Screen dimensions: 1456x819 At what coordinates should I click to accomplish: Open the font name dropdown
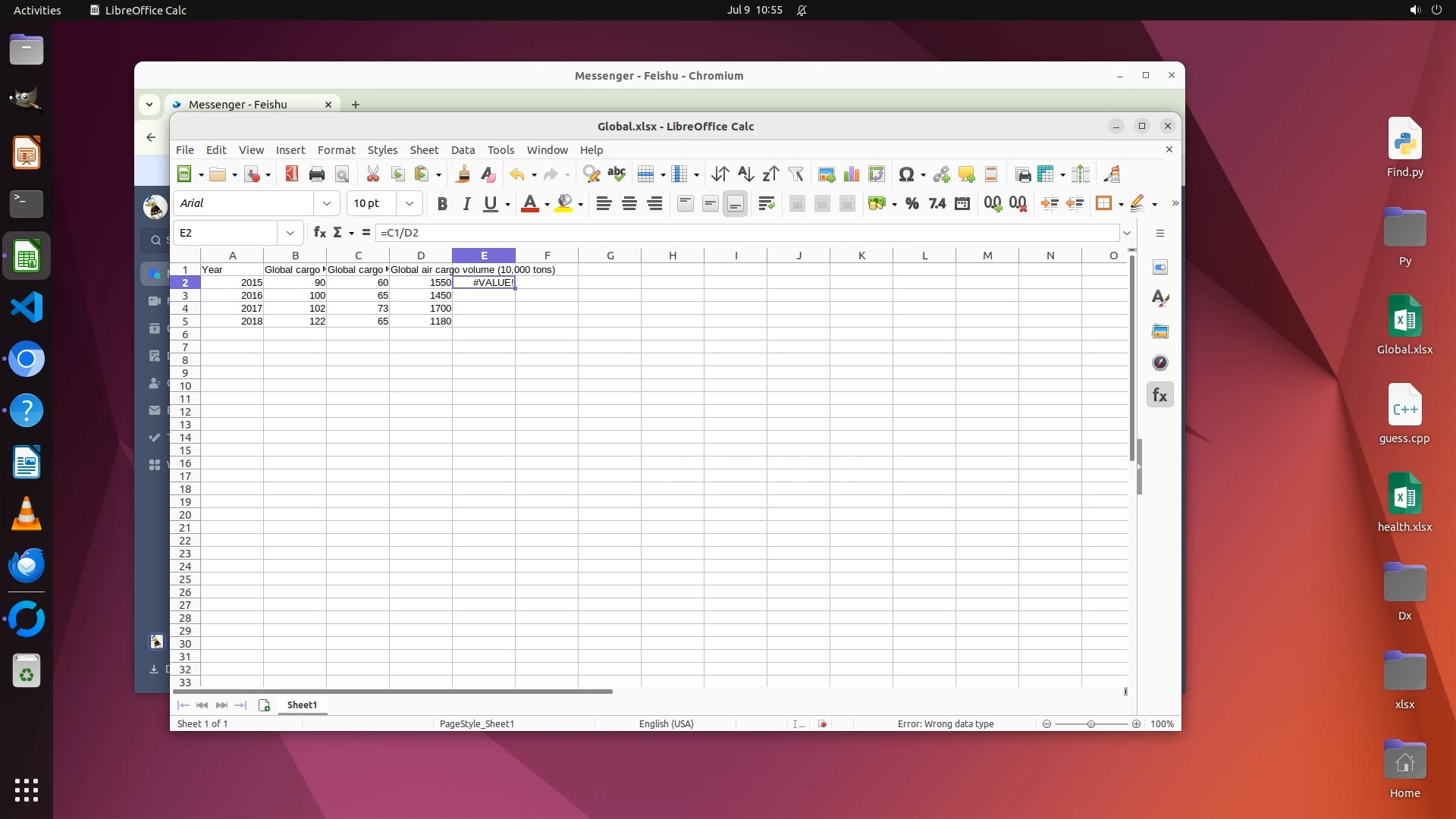point(327,203)
